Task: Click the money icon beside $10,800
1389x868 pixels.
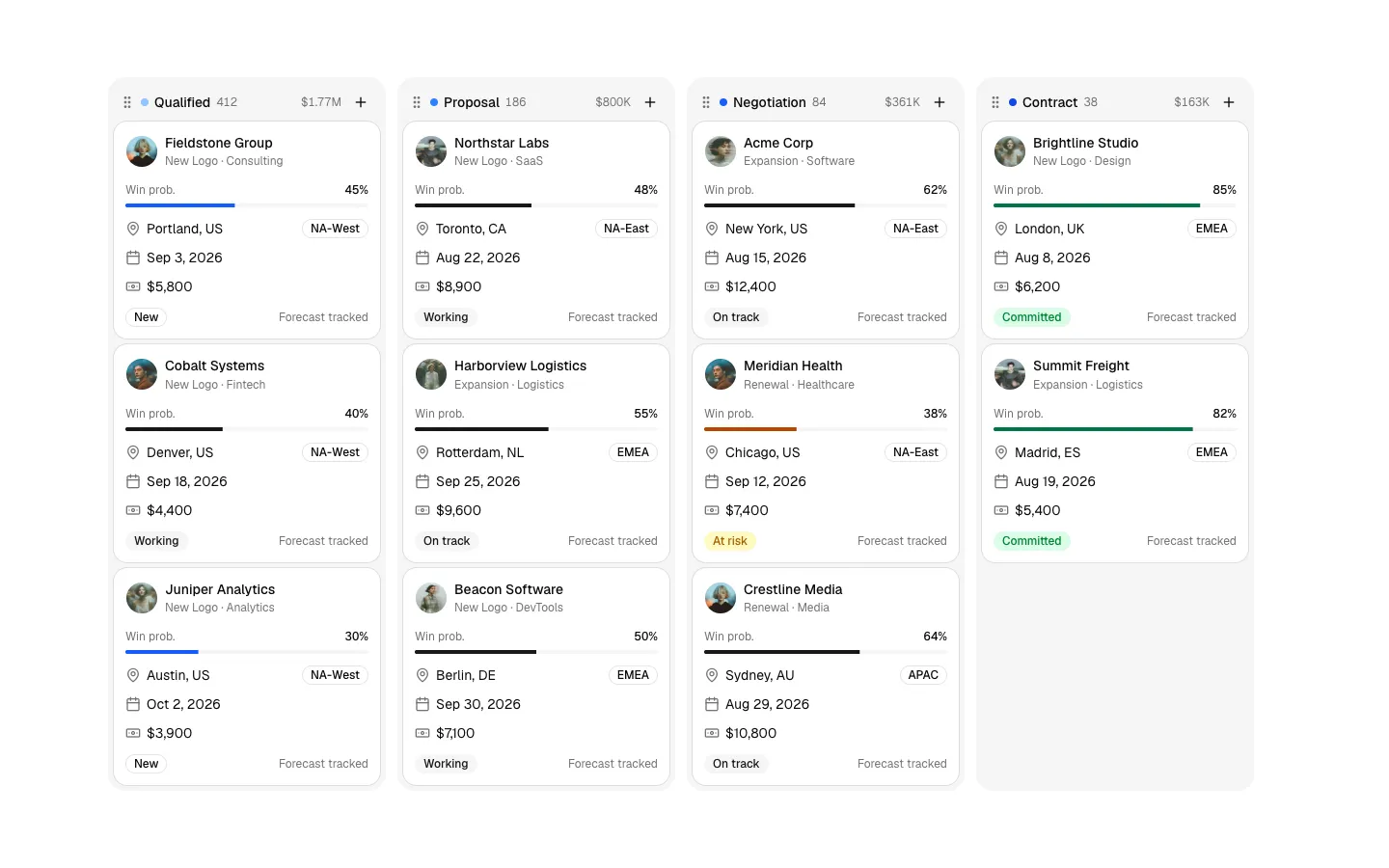Action: 712,733
